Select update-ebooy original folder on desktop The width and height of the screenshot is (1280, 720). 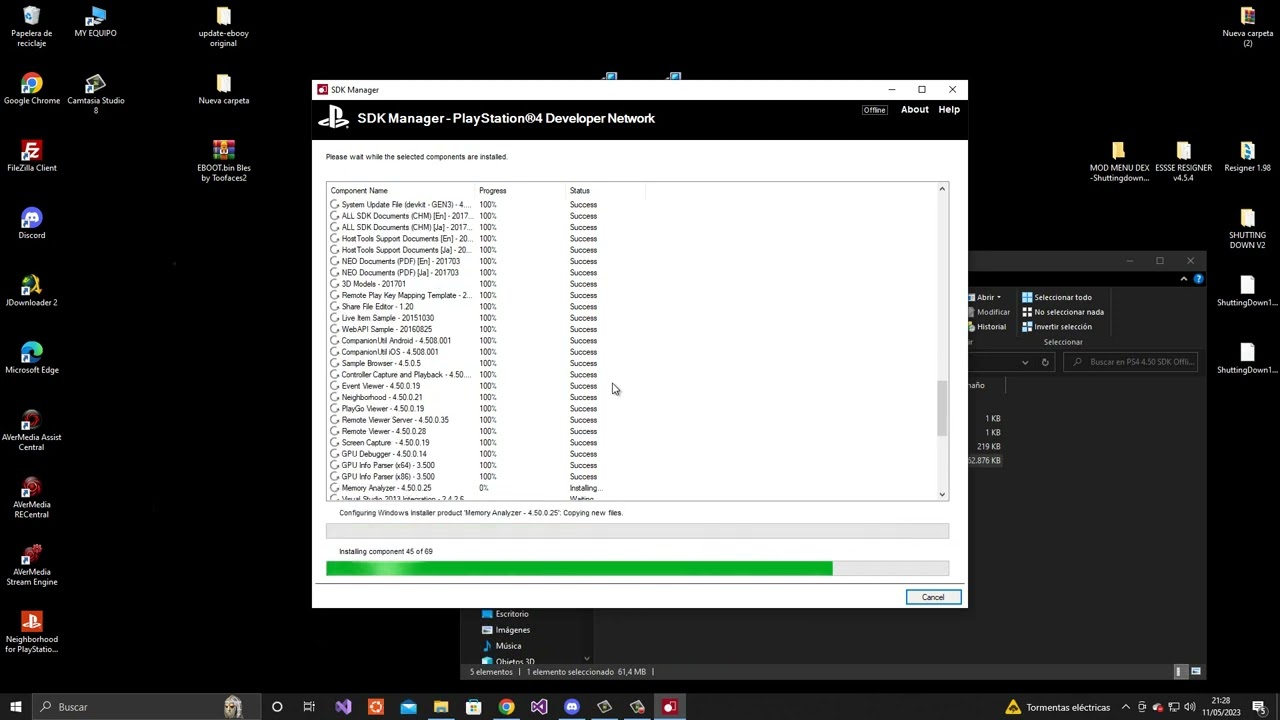coord(223,27)
